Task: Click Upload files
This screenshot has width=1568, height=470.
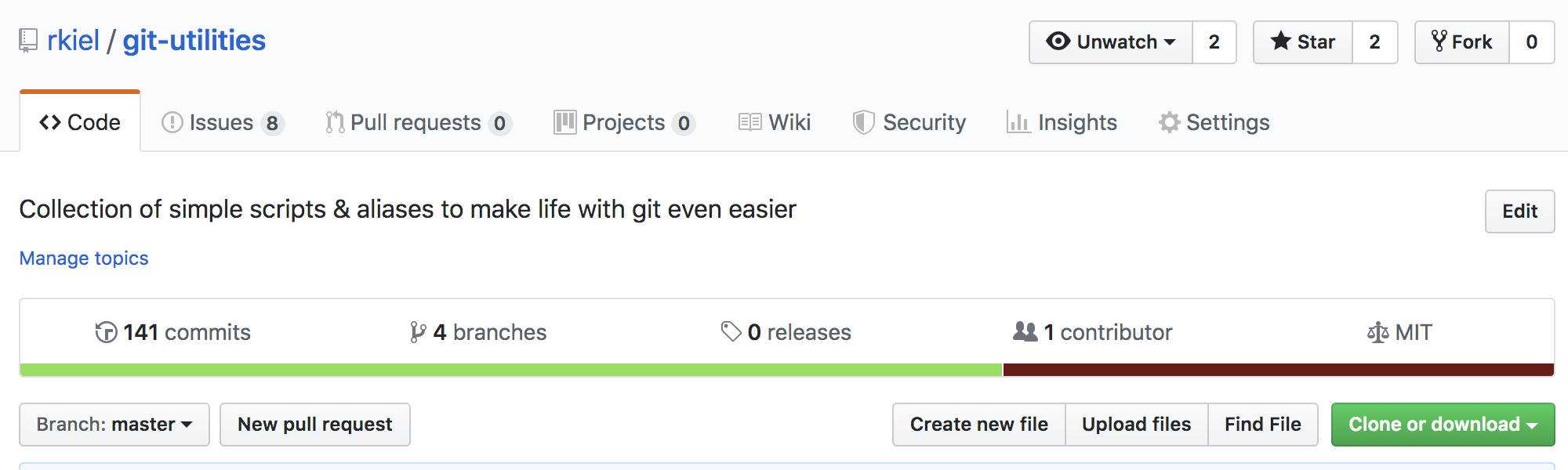Action: (1137, 425)
